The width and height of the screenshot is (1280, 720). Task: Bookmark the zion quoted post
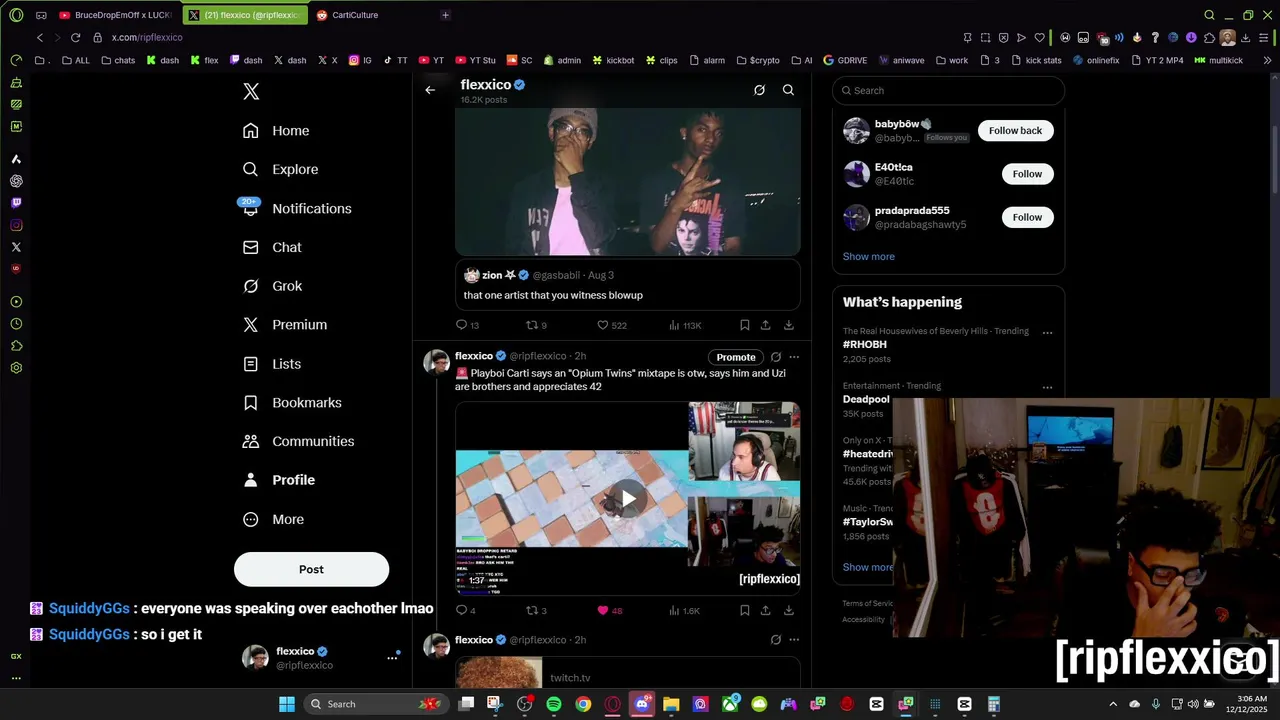[x=744, y=325]
